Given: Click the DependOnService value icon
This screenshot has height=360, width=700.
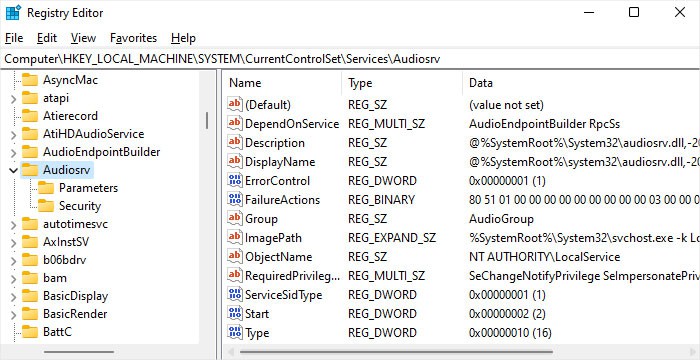Looking at the screenshot, I should click(235, 124).
